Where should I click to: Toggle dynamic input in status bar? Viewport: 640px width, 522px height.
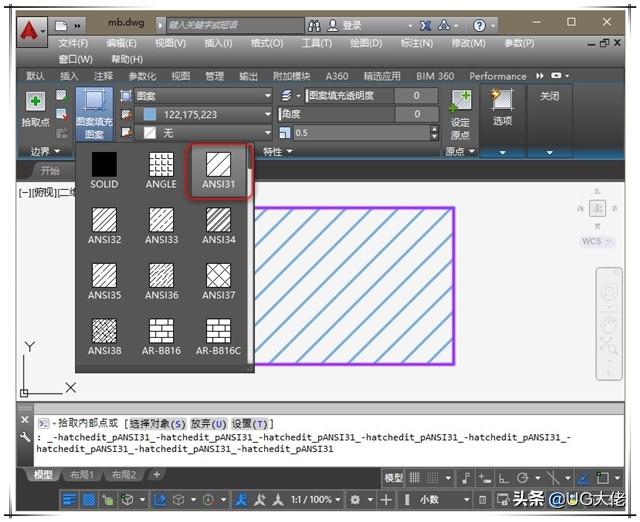tap(484, 478)
